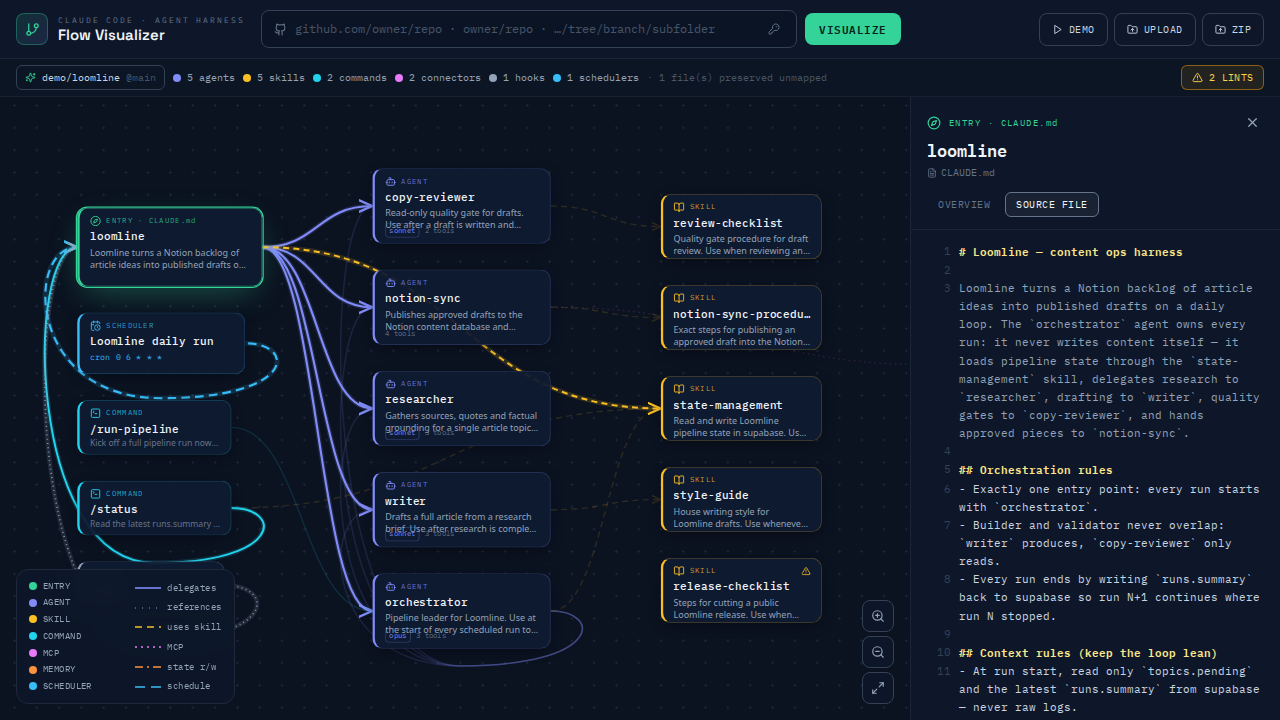The image size is (1280, 720).
Task: Open the UPLOAD folder option
Action: point(1154,29)
